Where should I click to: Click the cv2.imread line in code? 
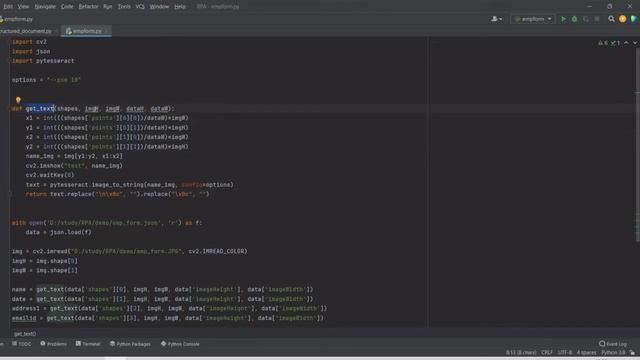pyautogui.click(x=129, y=251)
